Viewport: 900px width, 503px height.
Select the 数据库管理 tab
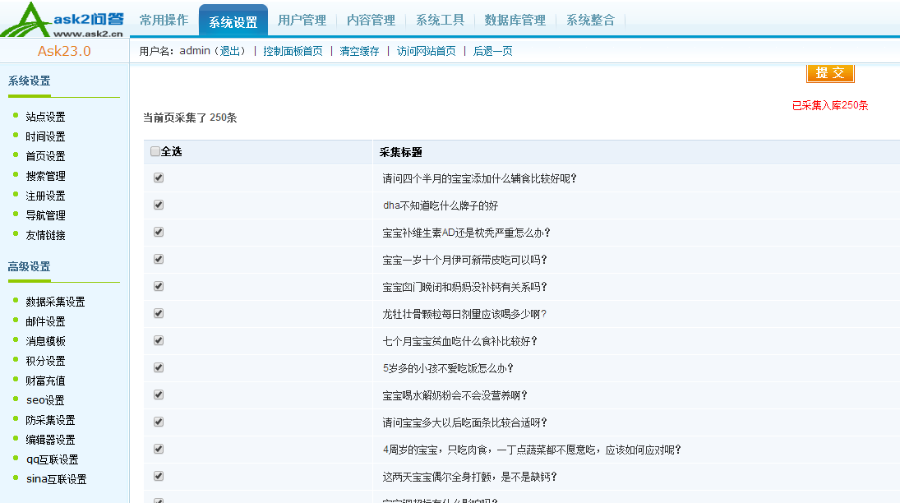click(x=515, y=20)
